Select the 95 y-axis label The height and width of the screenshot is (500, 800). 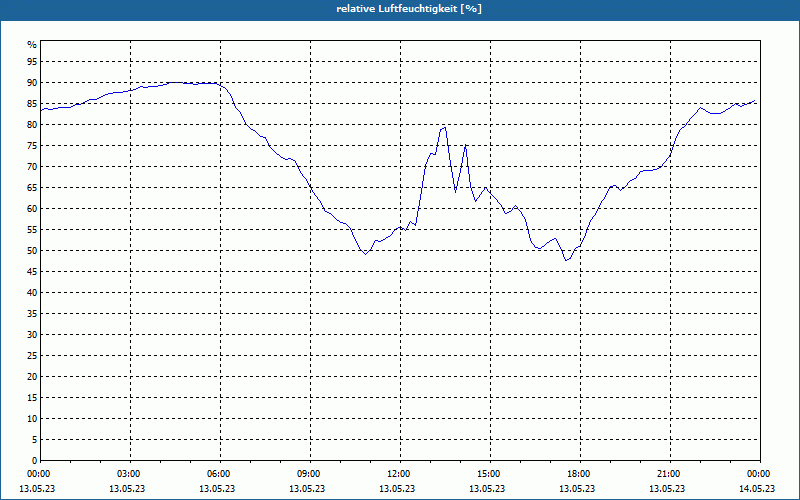(x=32, y=62)
